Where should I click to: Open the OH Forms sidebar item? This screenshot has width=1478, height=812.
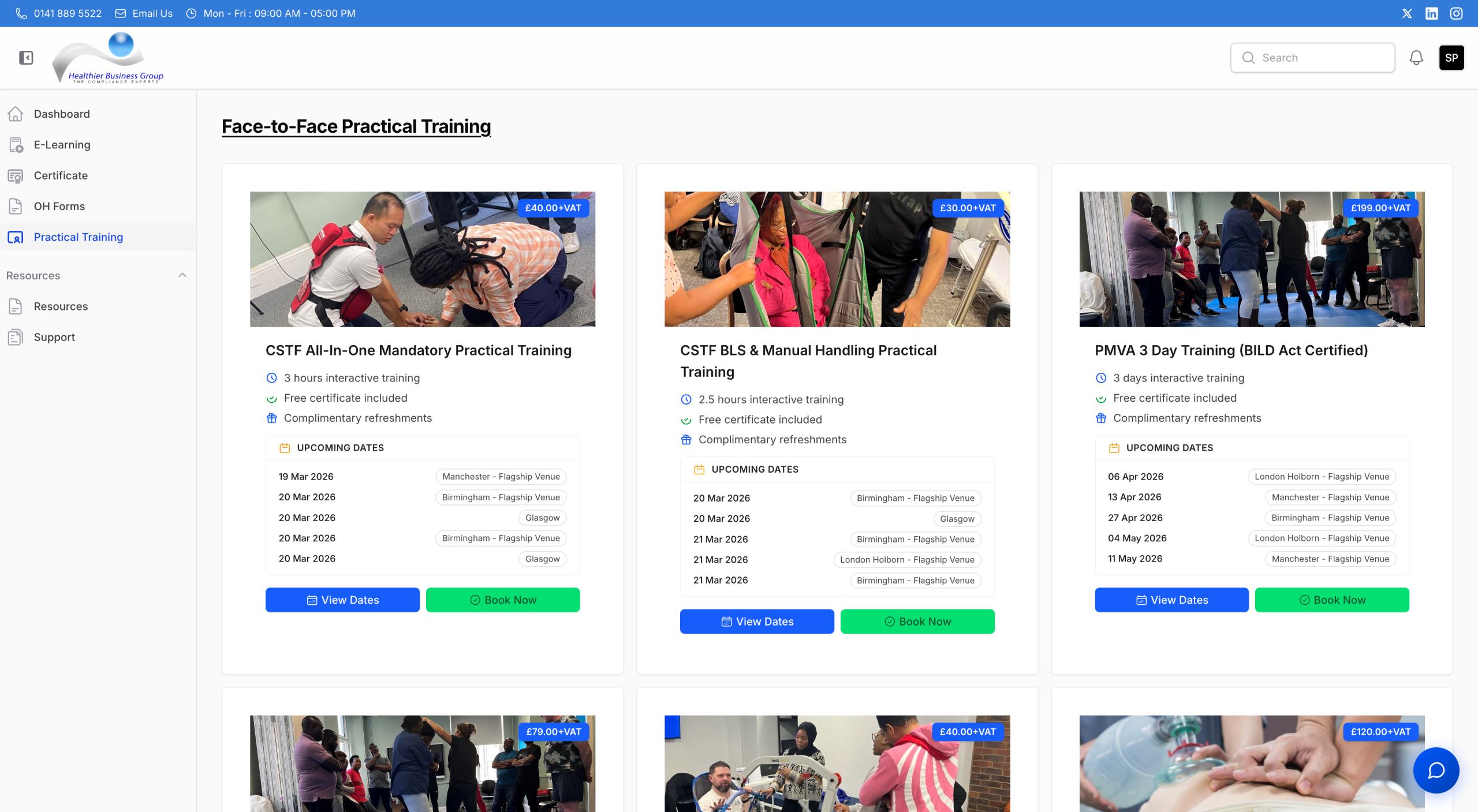(59, 206)
